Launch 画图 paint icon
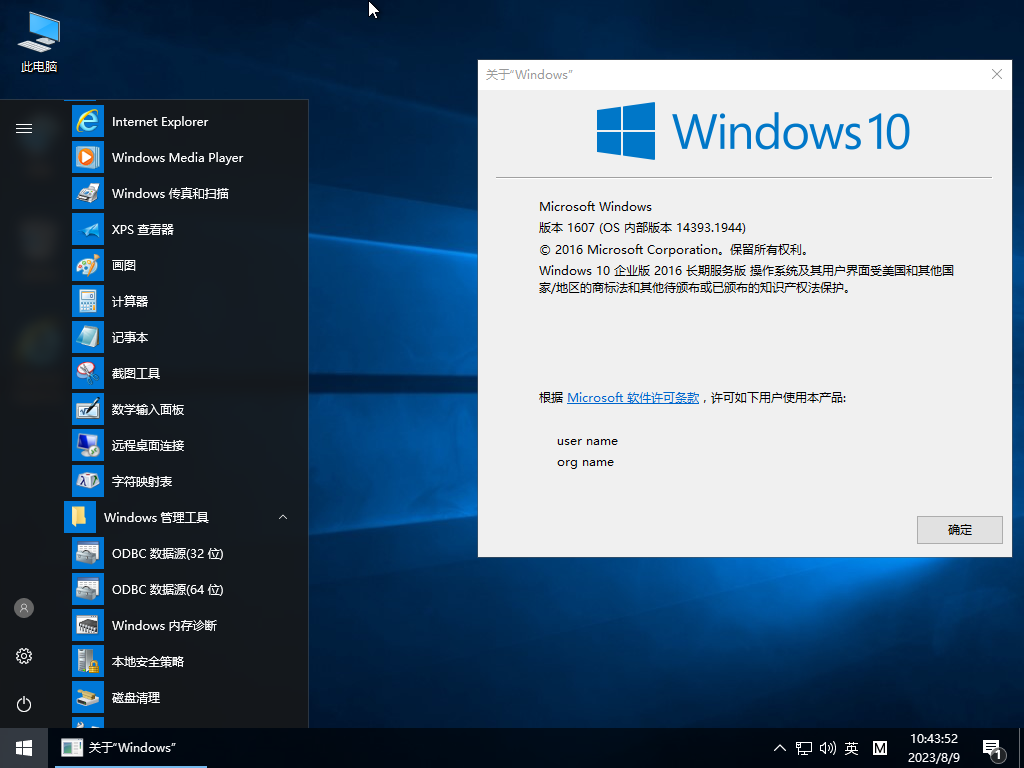The image size is (1024, 768). (x=88, y=265)
